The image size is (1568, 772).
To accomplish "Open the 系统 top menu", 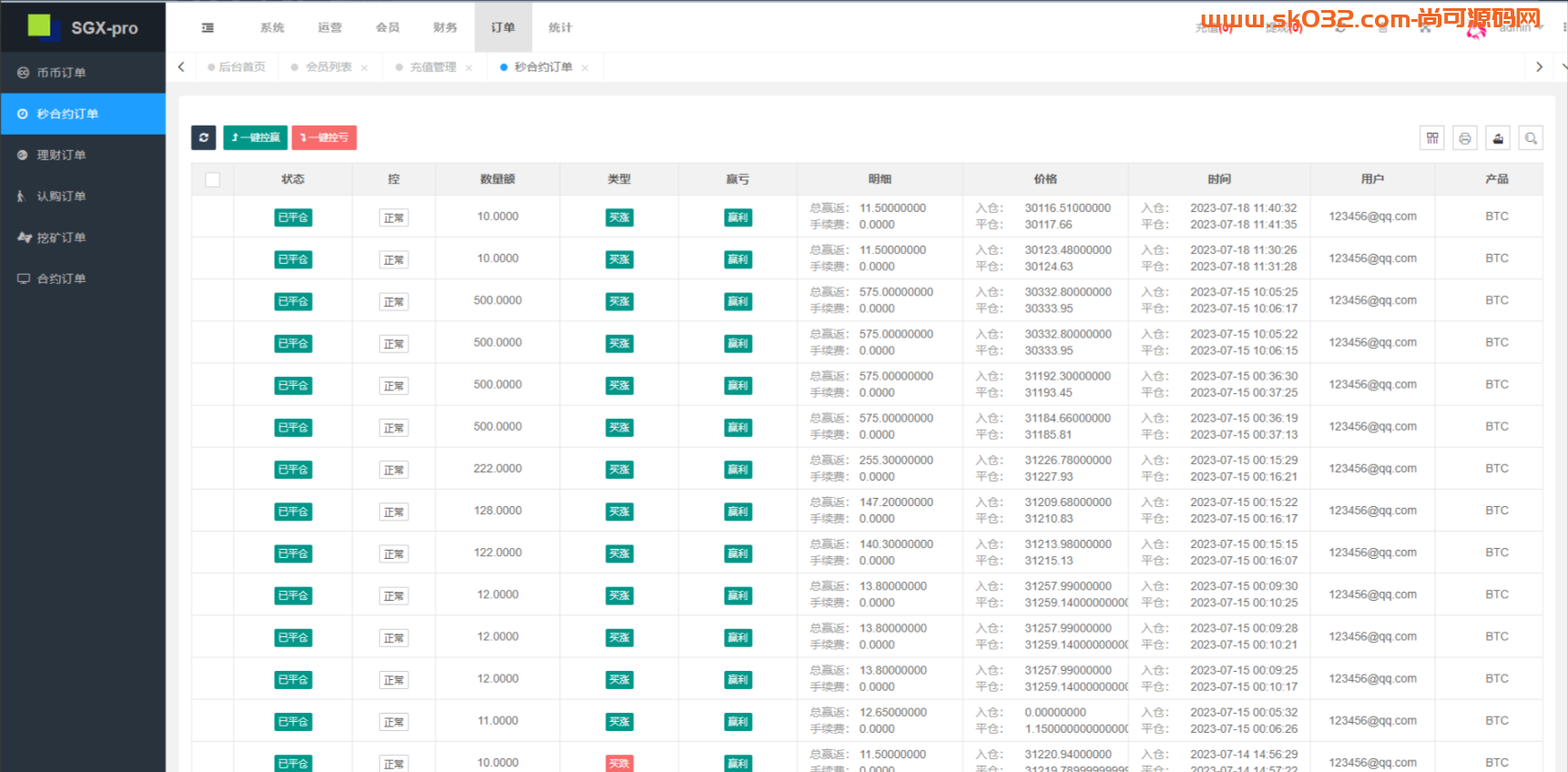I will point(272,27).
